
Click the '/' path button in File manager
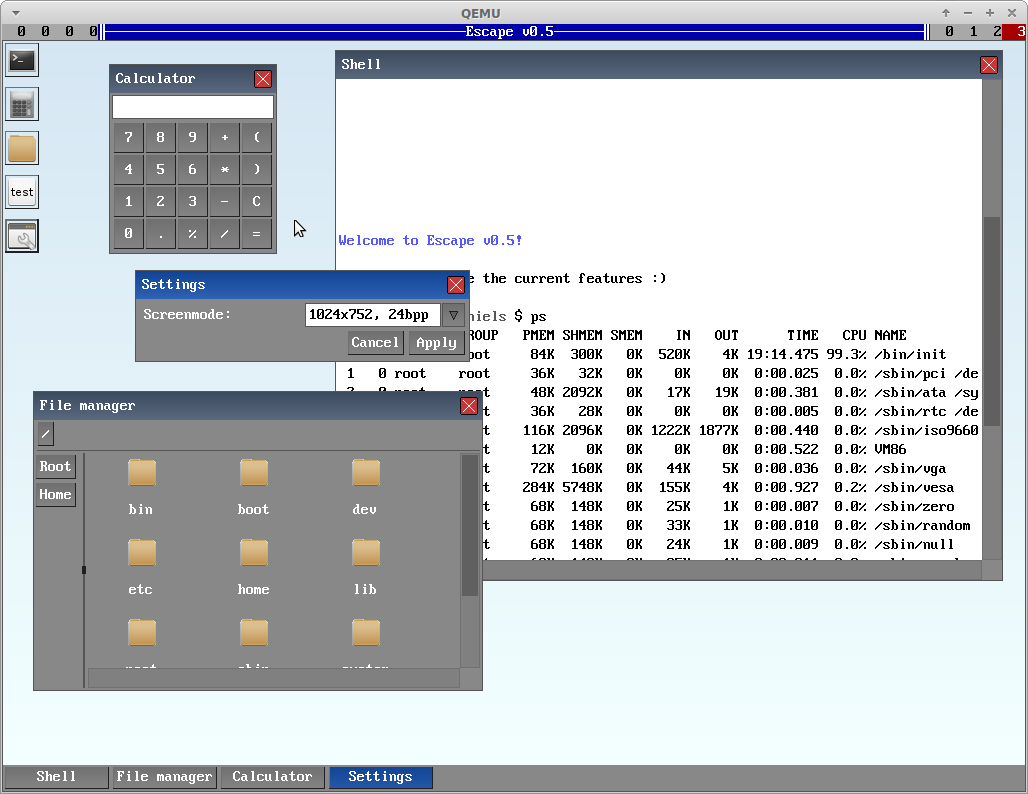46,433
